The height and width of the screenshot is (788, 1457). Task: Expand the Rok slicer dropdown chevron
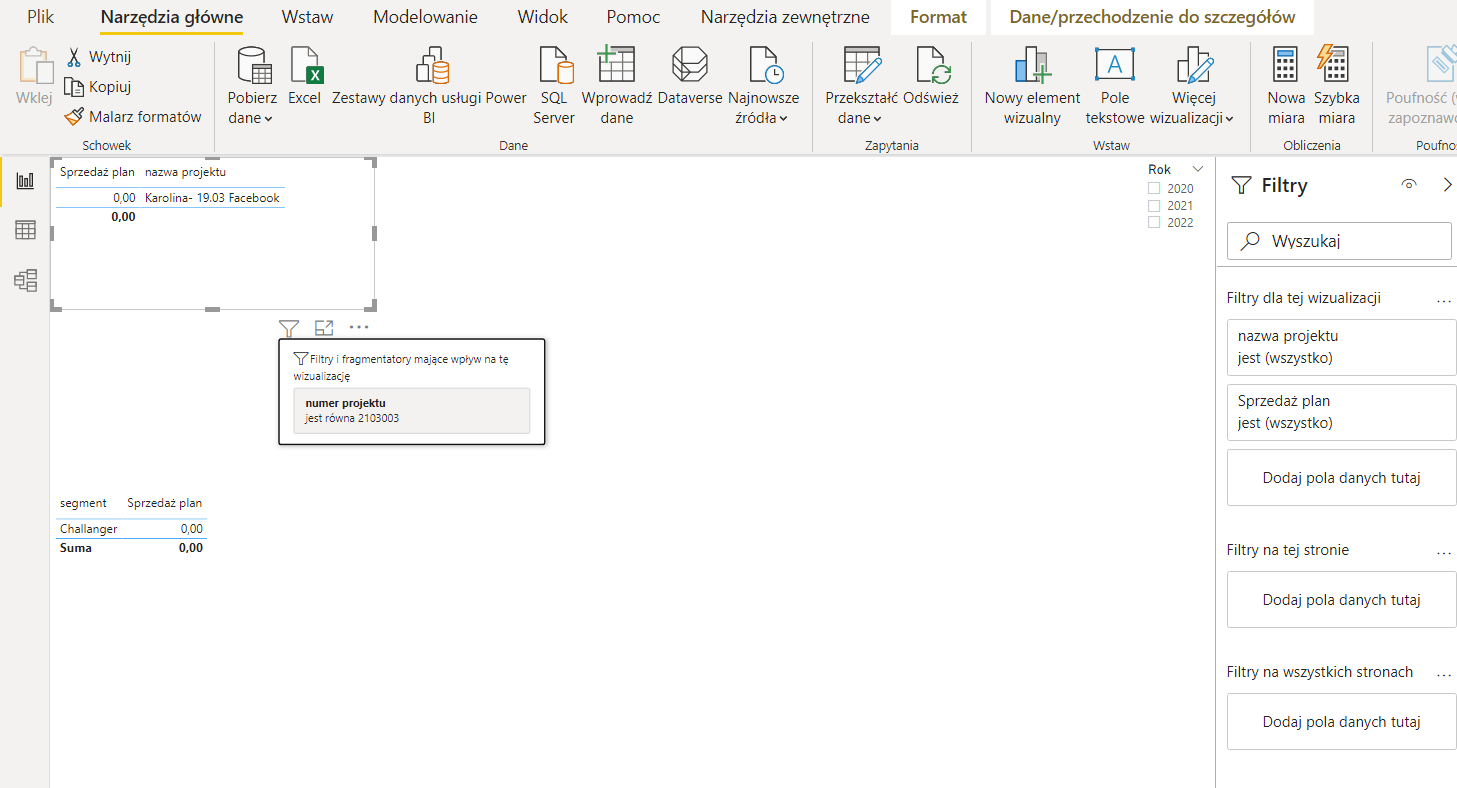pos(1198,170)
